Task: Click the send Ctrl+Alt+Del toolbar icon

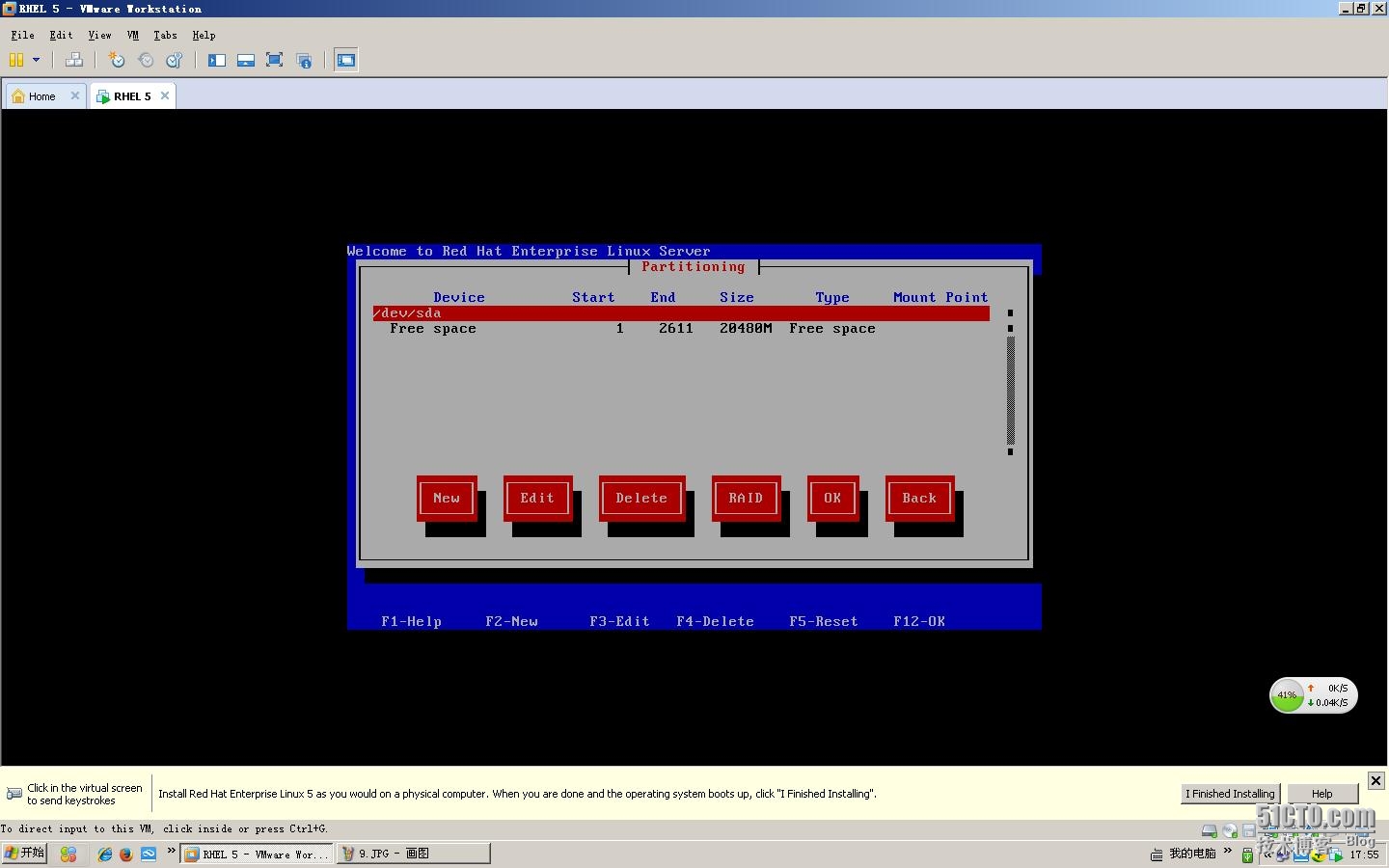Action: 74,60
